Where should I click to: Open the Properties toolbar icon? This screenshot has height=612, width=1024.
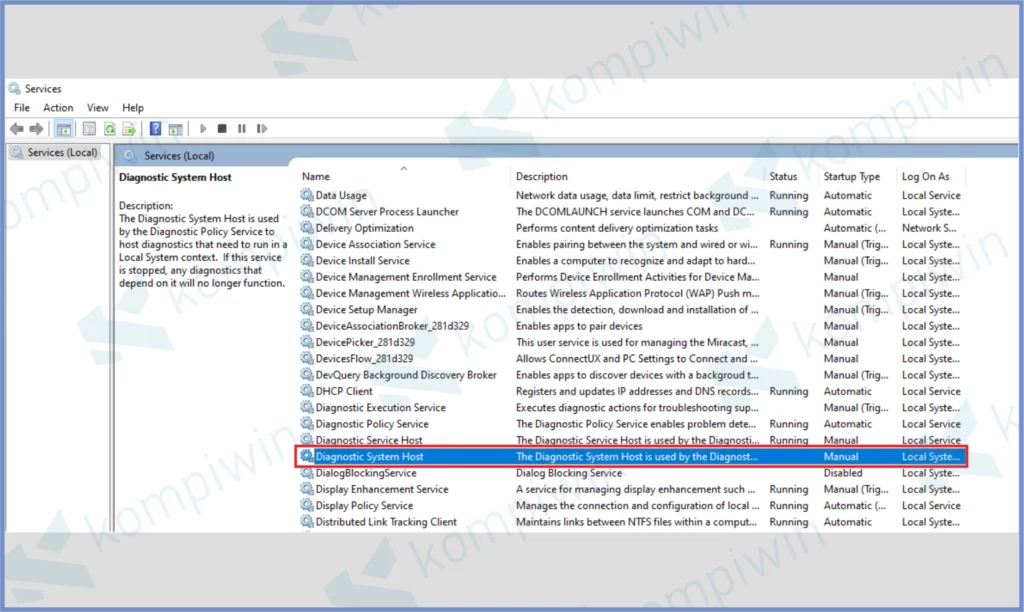click(89, 129)
